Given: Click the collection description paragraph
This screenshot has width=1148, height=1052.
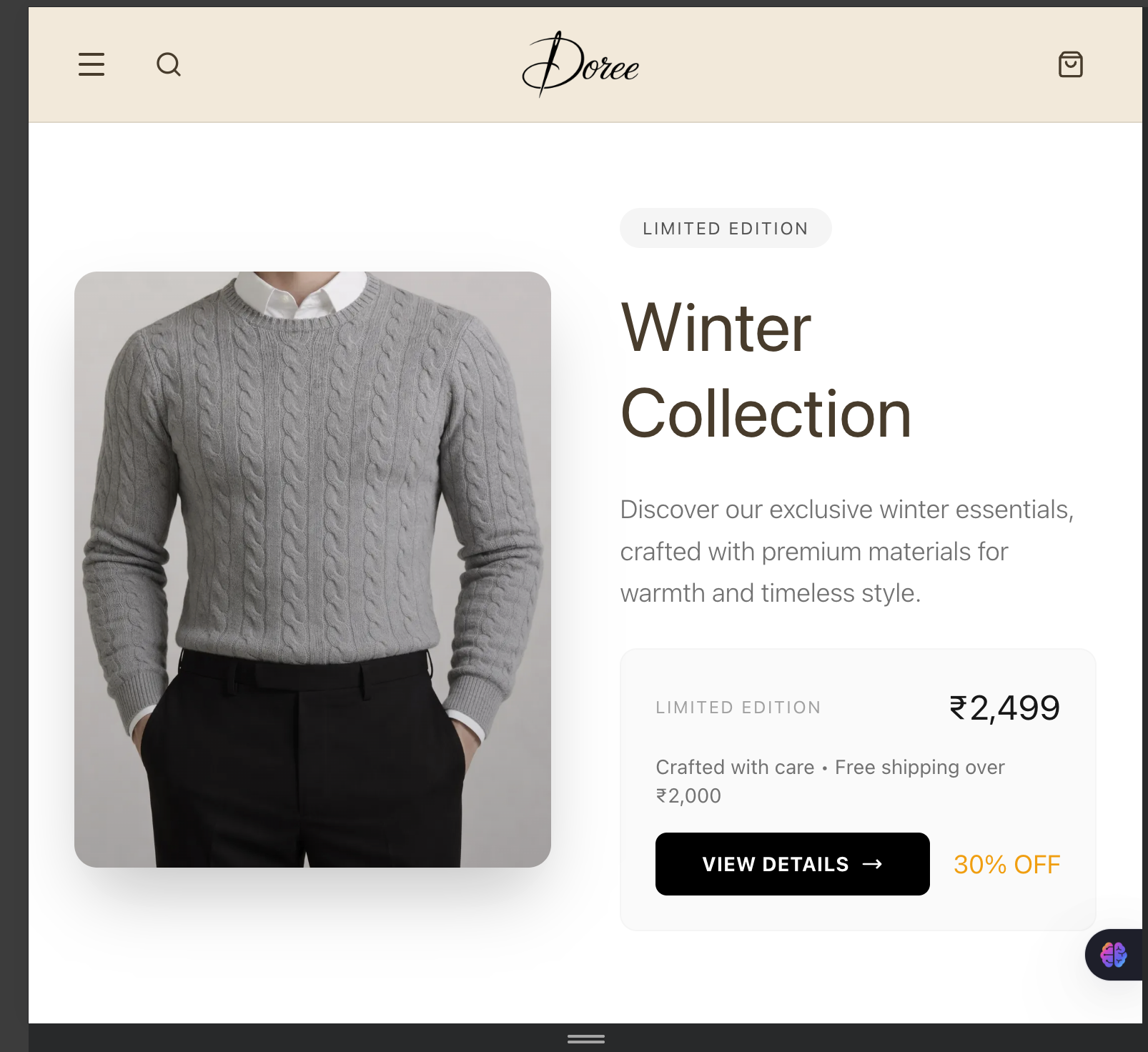Looking at the screenshot, I should click(847, 551).
